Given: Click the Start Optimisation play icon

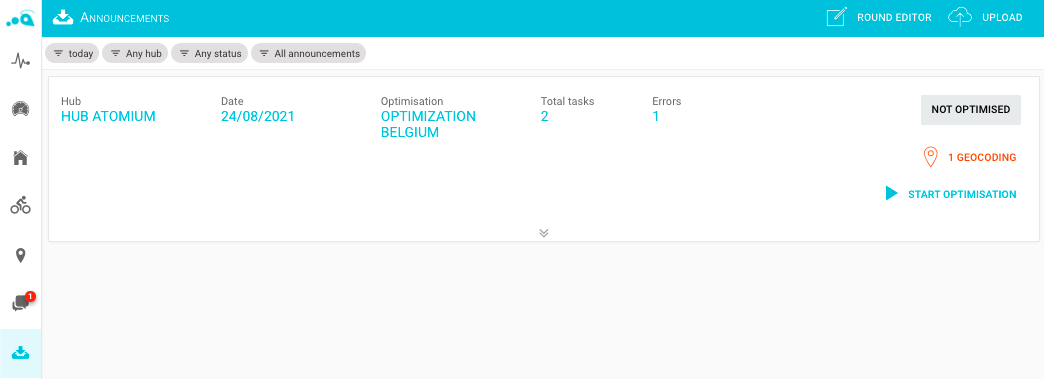Looking at the screenshot, I should pyautogui.click(x=892, y=194).
